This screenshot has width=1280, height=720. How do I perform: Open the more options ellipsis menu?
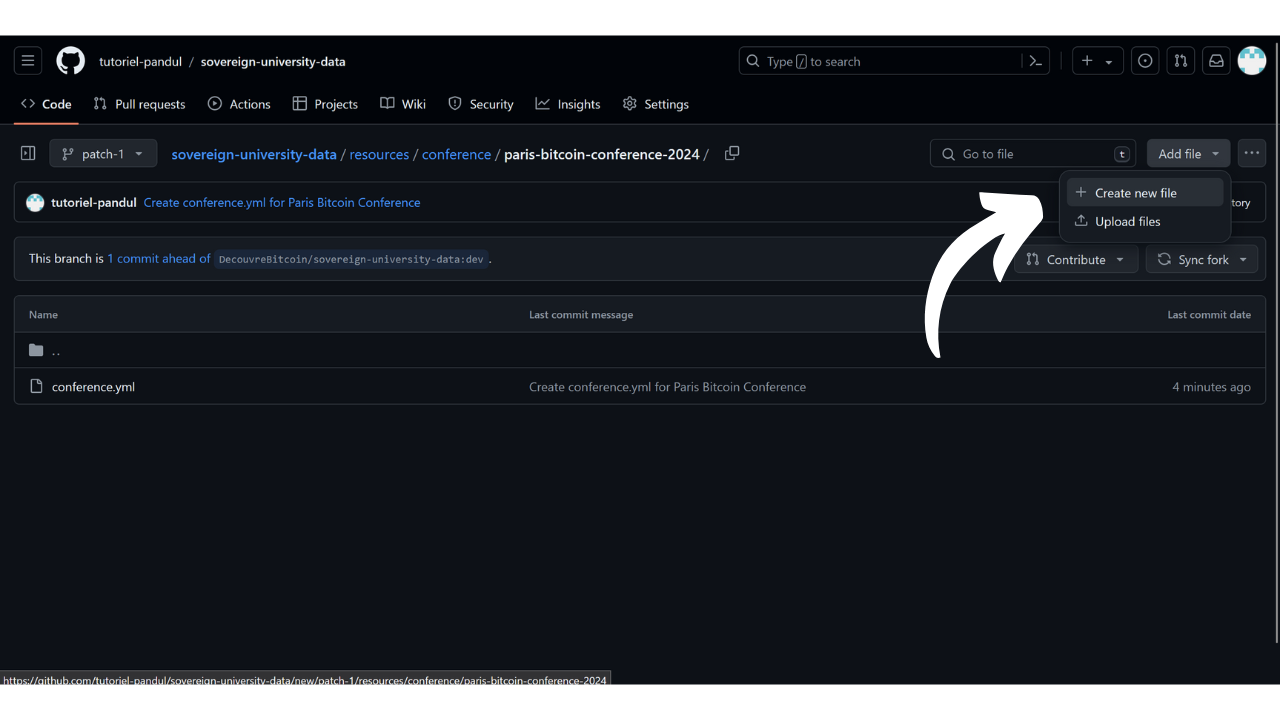[x=1252, y=153]
